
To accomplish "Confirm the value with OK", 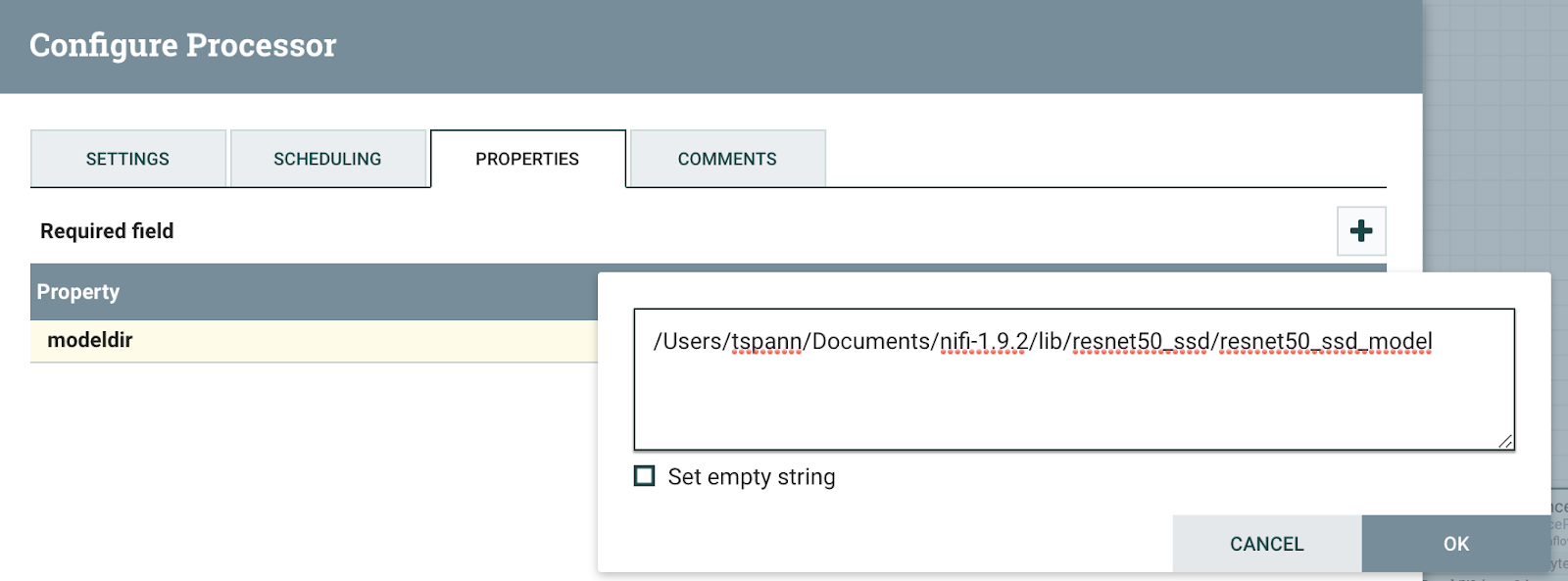I will (1455, 544).
